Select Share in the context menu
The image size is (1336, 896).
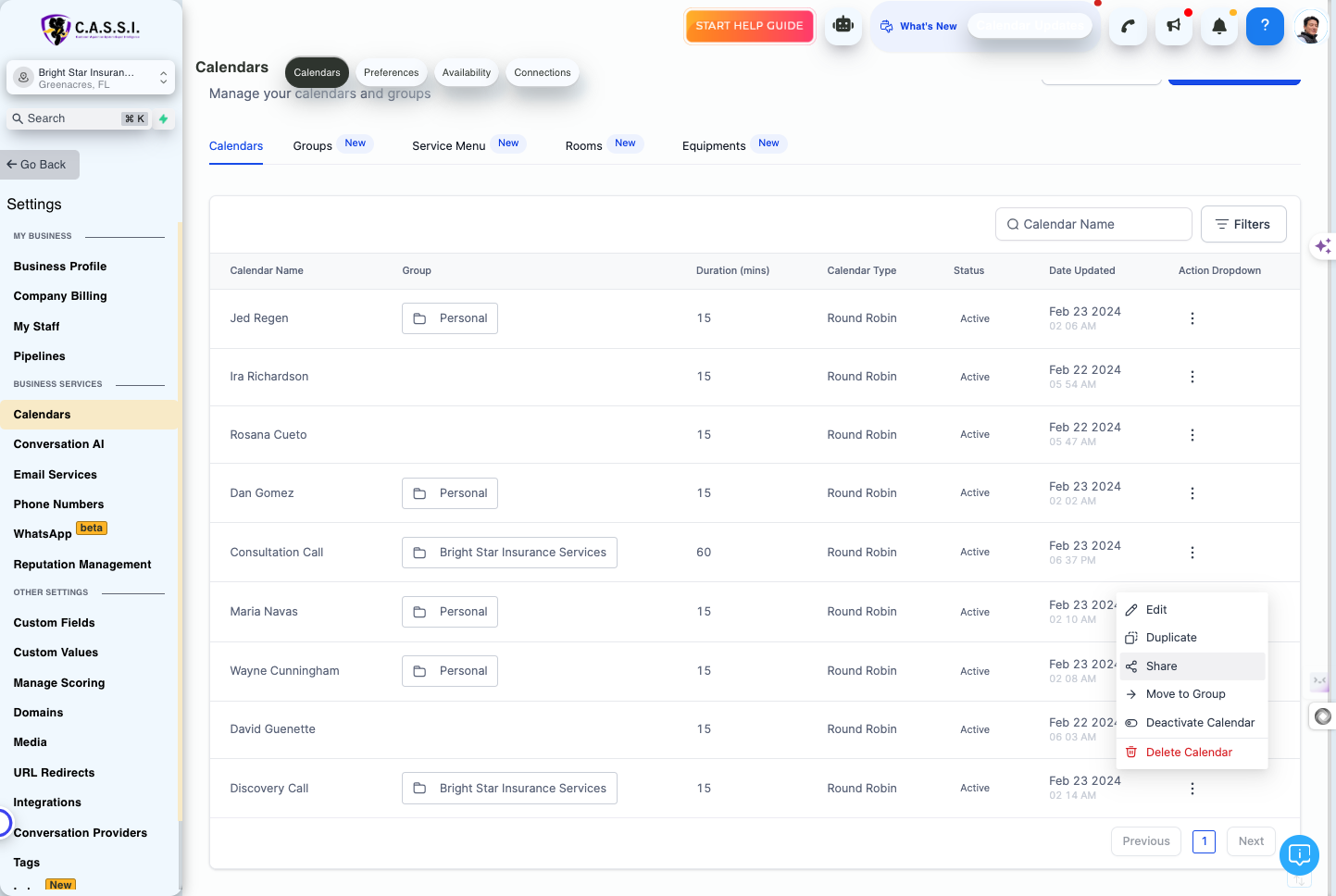coord(1192,666)
